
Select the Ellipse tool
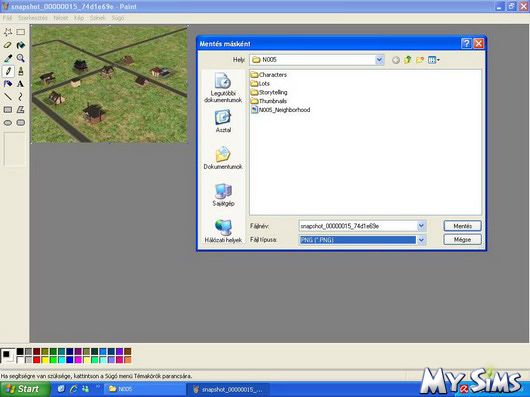(8, 123)
